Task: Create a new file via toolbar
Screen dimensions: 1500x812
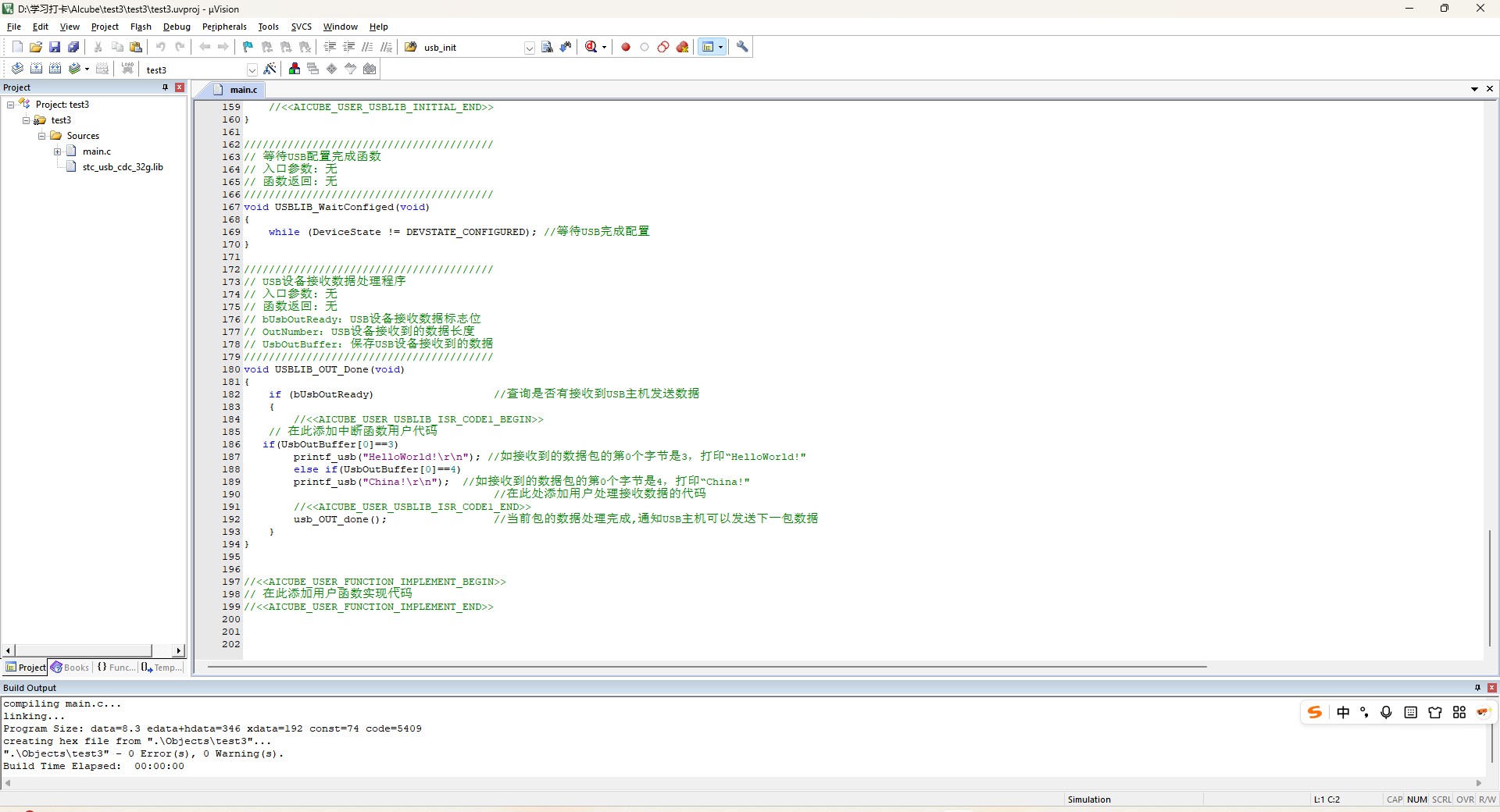Action: tap(17, 47)
